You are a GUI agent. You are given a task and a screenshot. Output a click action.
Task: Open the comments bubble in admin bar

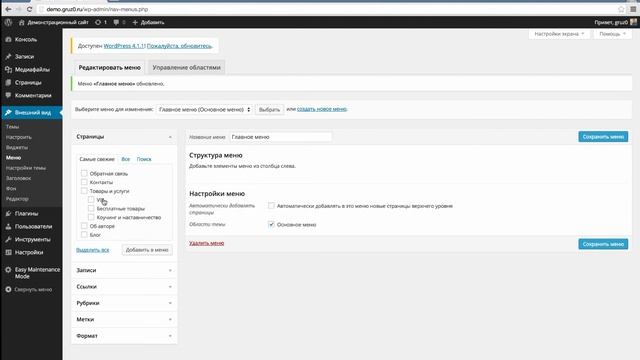pos(116,22)
